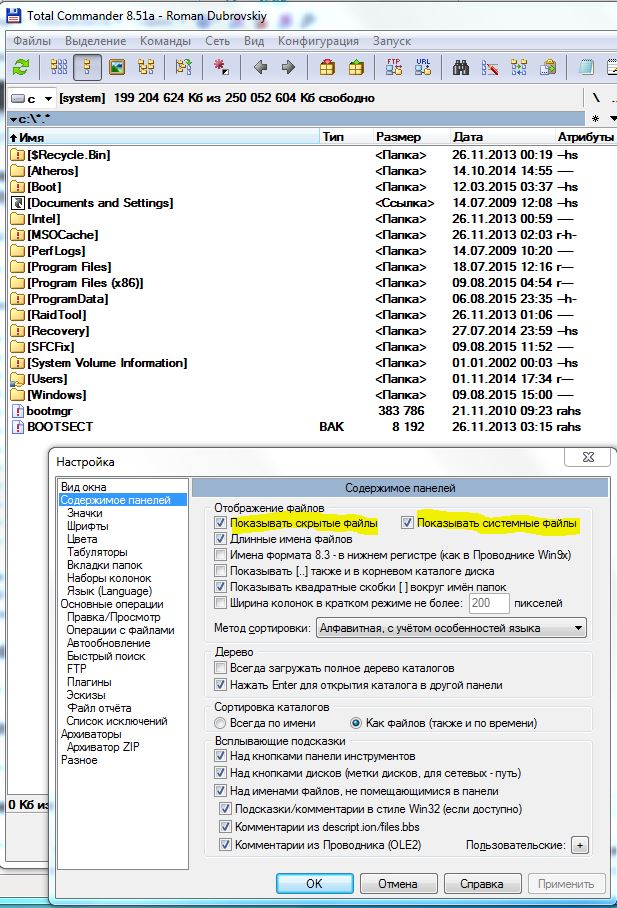Open the 'Конфигурация' menu
This screenshot has width=617, height=908.
pyautogui.click(x=318, y=41)
